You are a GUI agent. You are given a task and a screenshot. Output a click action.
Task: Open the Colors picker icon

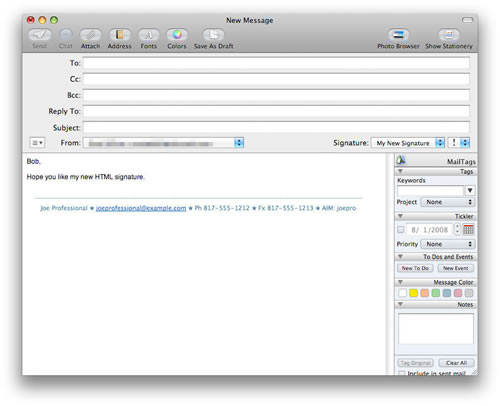[x=177, y=35]
